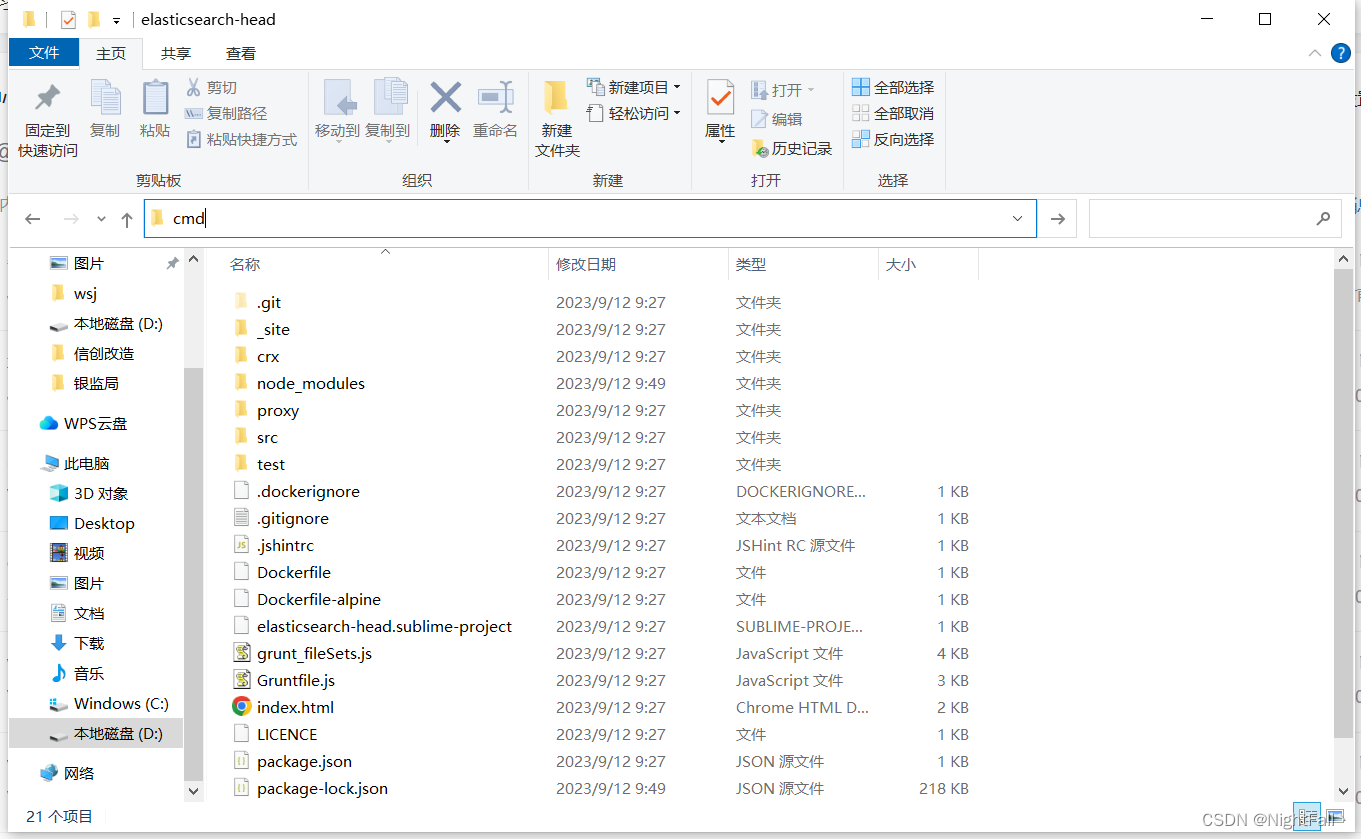The image size is (1361, 839).
Task: Select the proxy folder
Action: coord(277,410)
